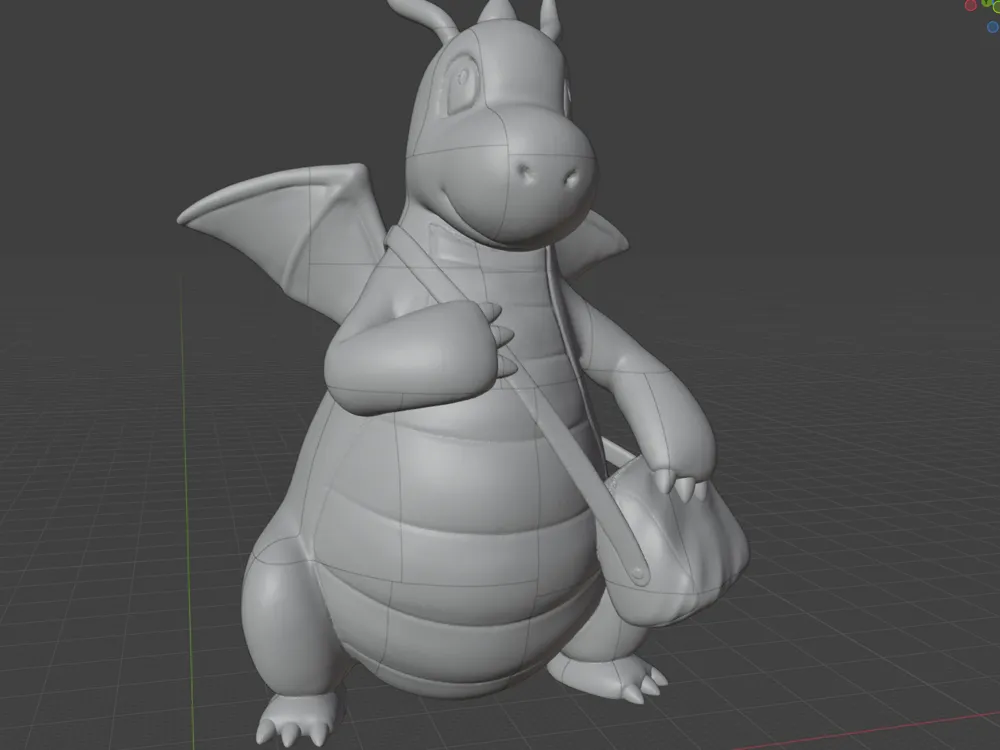The height and width of the screenshot is (750, 1000).
Task: Click the lower blue gizmo sphere
Action: click(993, 27)
